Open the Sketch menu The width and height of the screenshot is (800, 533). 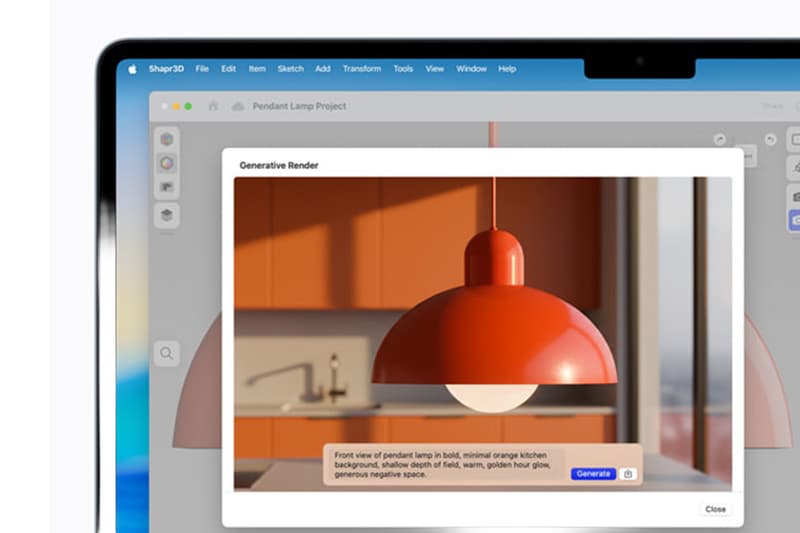290,69
